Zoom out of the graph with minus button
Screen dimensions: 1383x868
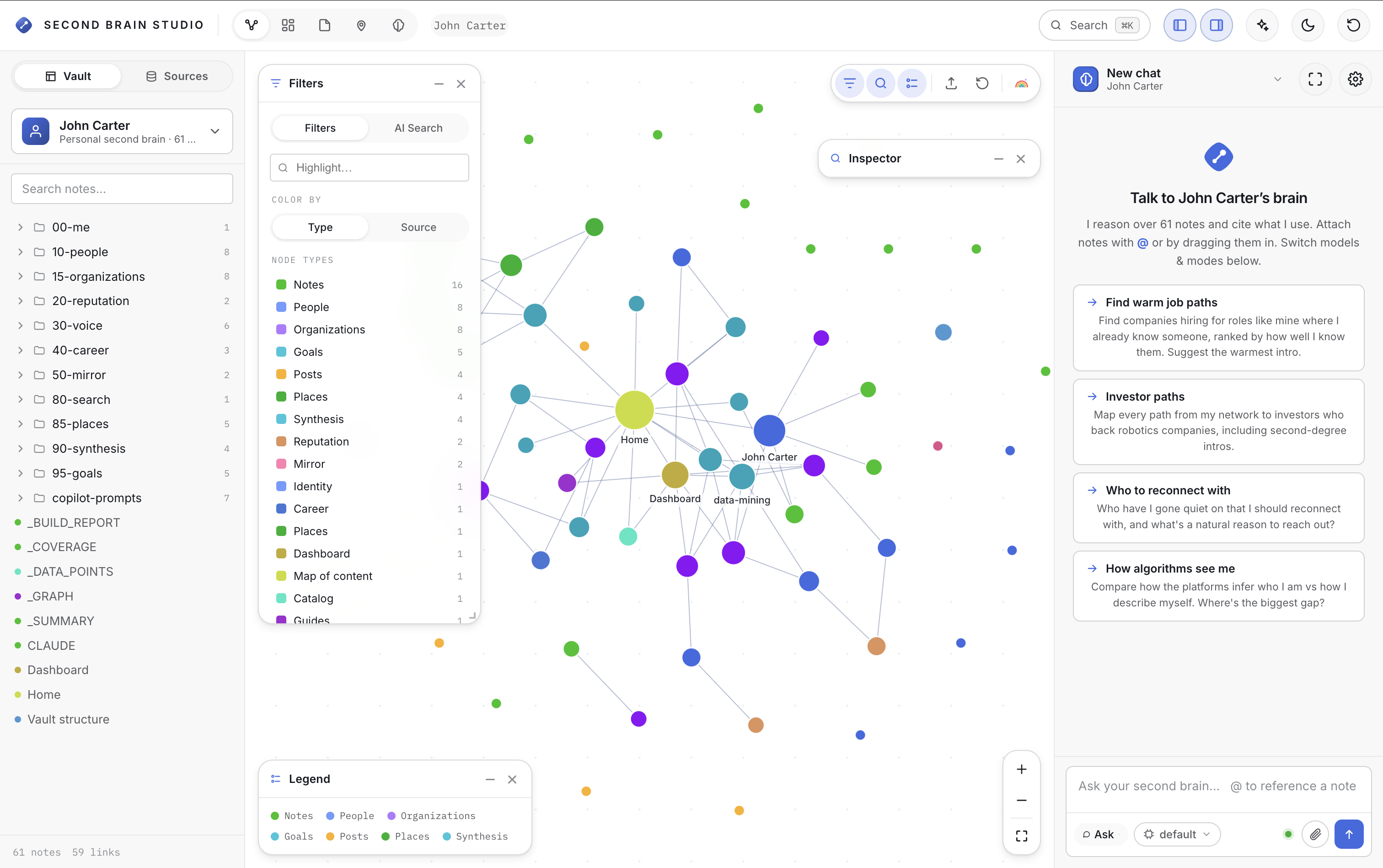[x=1022, y=801]
